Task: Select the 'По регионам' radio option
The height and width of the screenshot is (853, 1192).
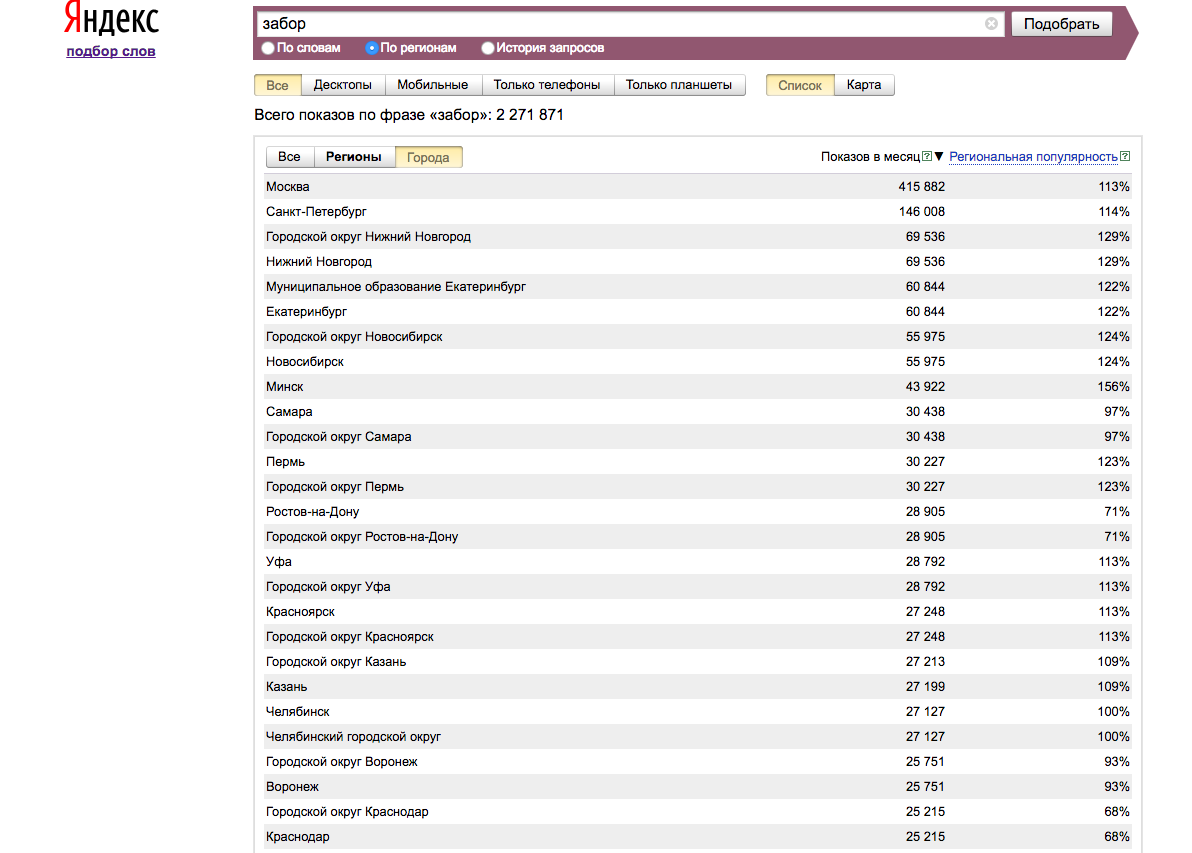Action: pyautogui.click(x=372, y=48)
